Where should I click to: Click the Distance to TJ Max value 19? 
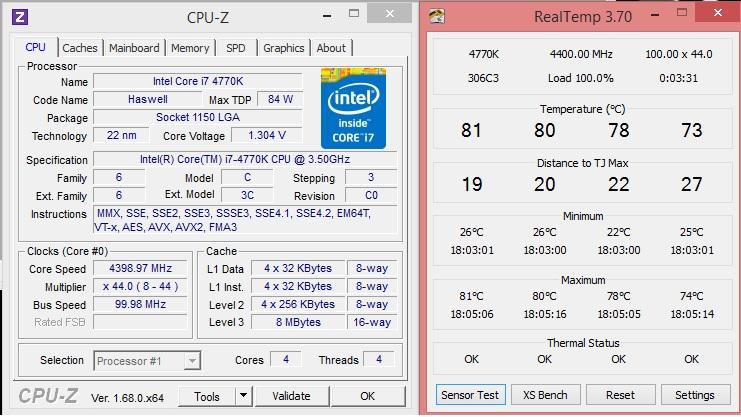tap(472, 184)
